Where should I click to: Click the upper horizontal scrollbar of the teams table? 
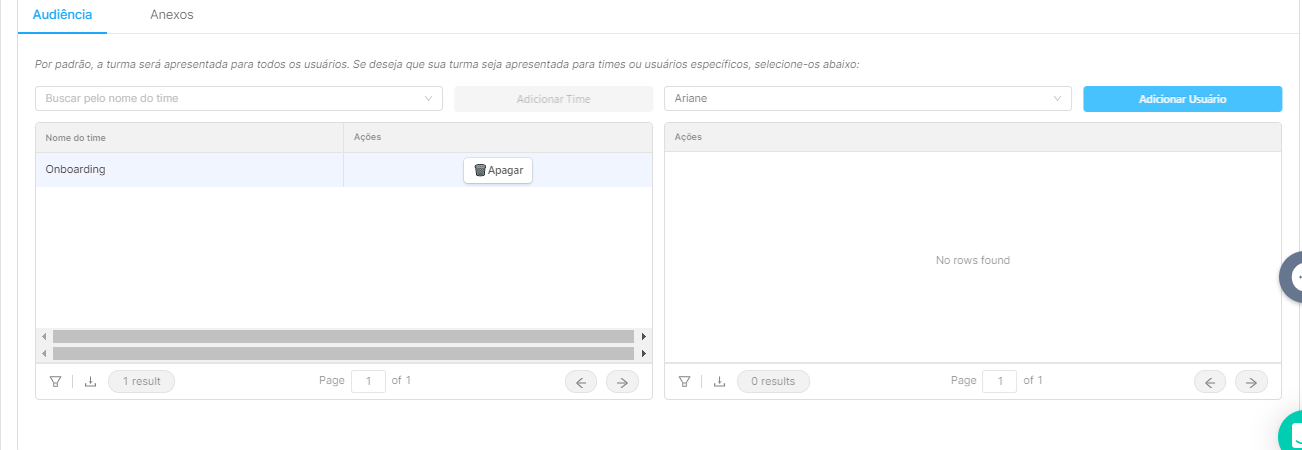coord(343,337)
